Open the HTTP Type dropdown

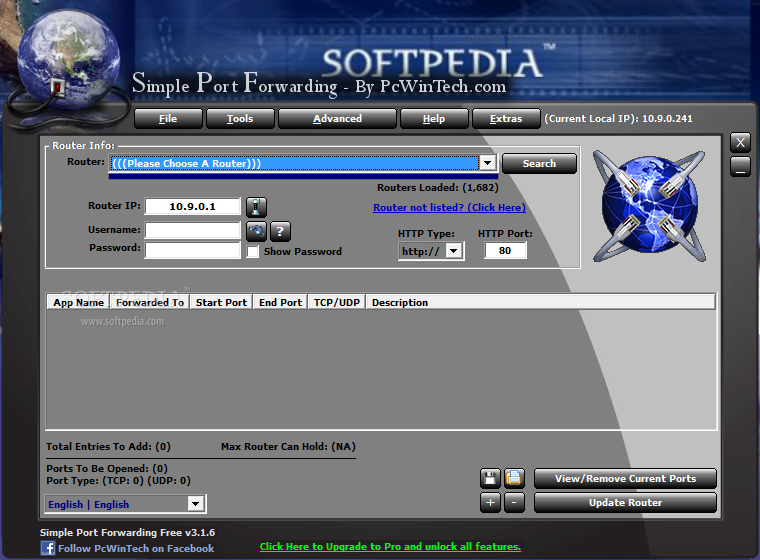[x=453, y=251]
